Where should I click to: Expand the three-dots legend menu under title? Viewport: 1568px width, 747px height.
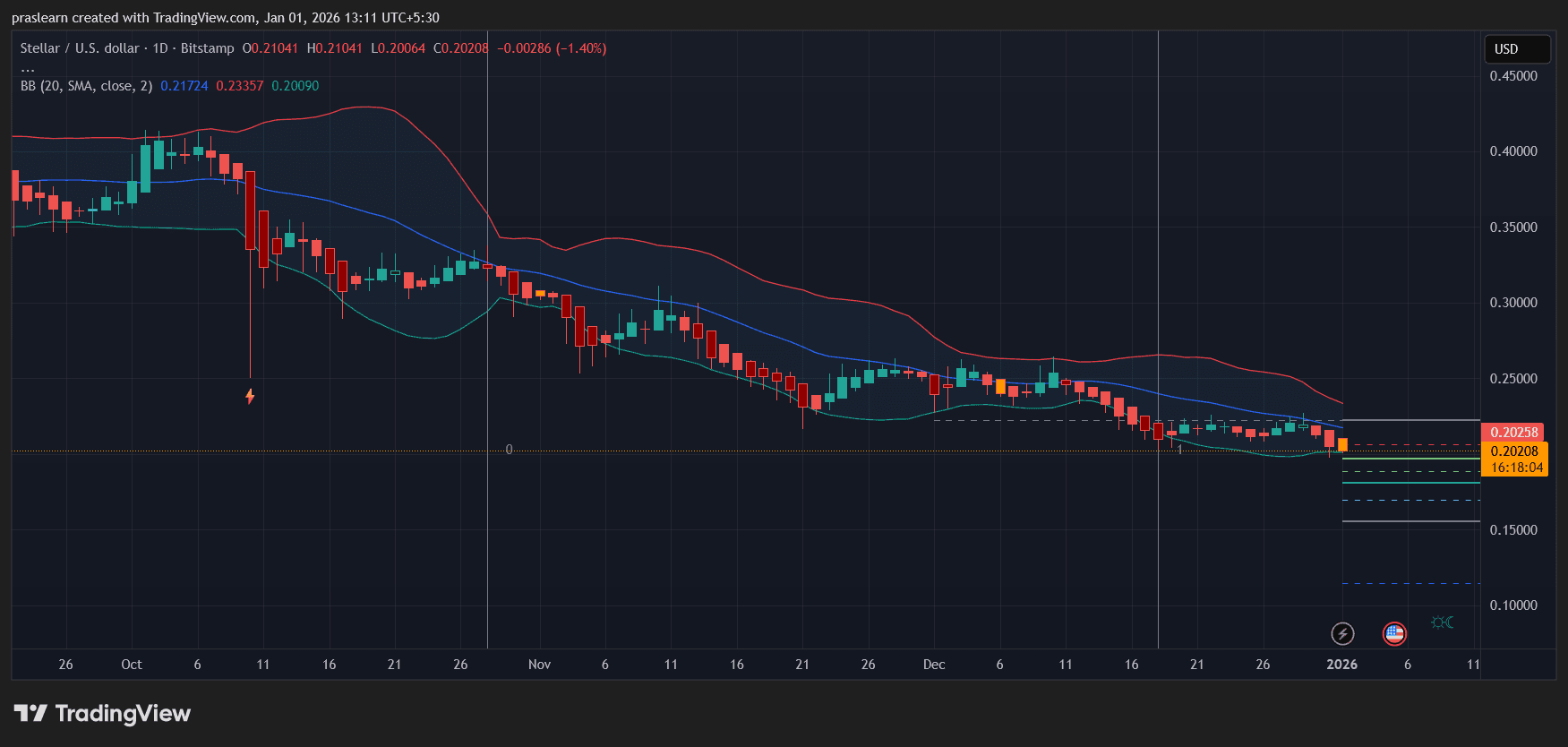(28, 69)
